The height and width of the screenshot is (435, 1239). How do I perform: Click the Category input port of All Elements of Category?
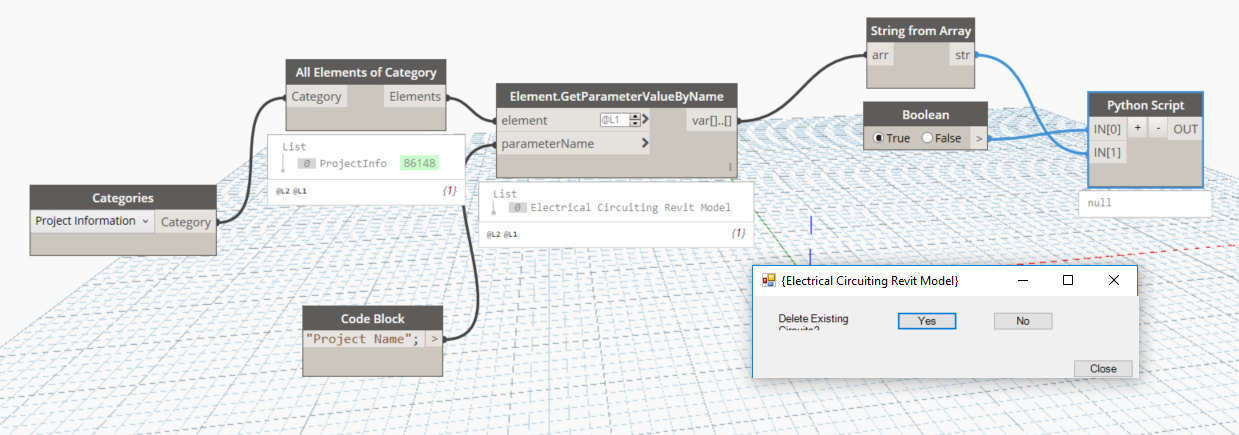(x=316, y=97)
